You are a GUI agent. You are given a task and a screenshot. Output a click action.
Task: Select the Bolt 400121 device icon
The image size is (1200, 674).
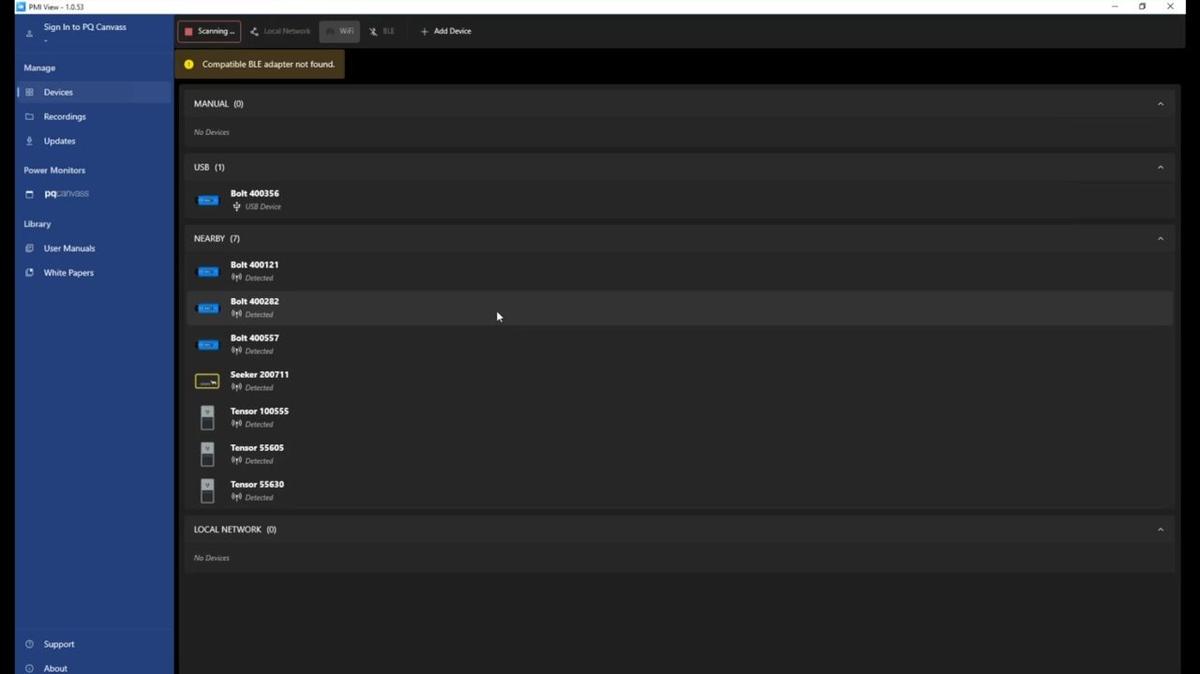coord(207,271)
